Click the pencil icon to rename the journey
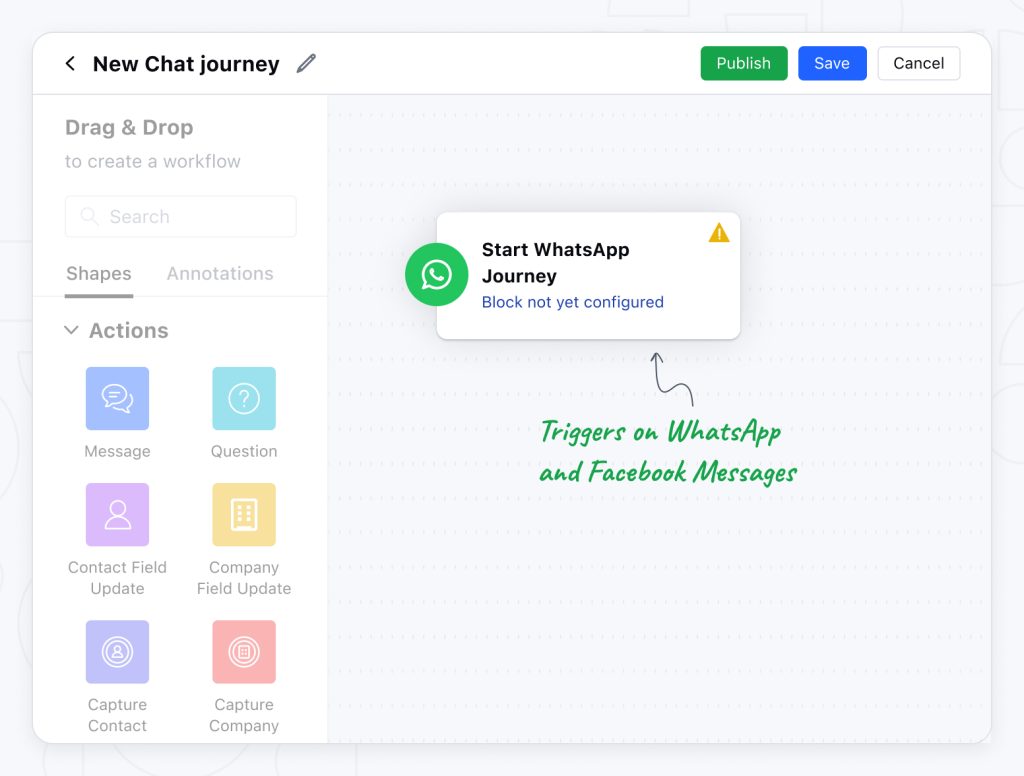 (x=306, y=62)
